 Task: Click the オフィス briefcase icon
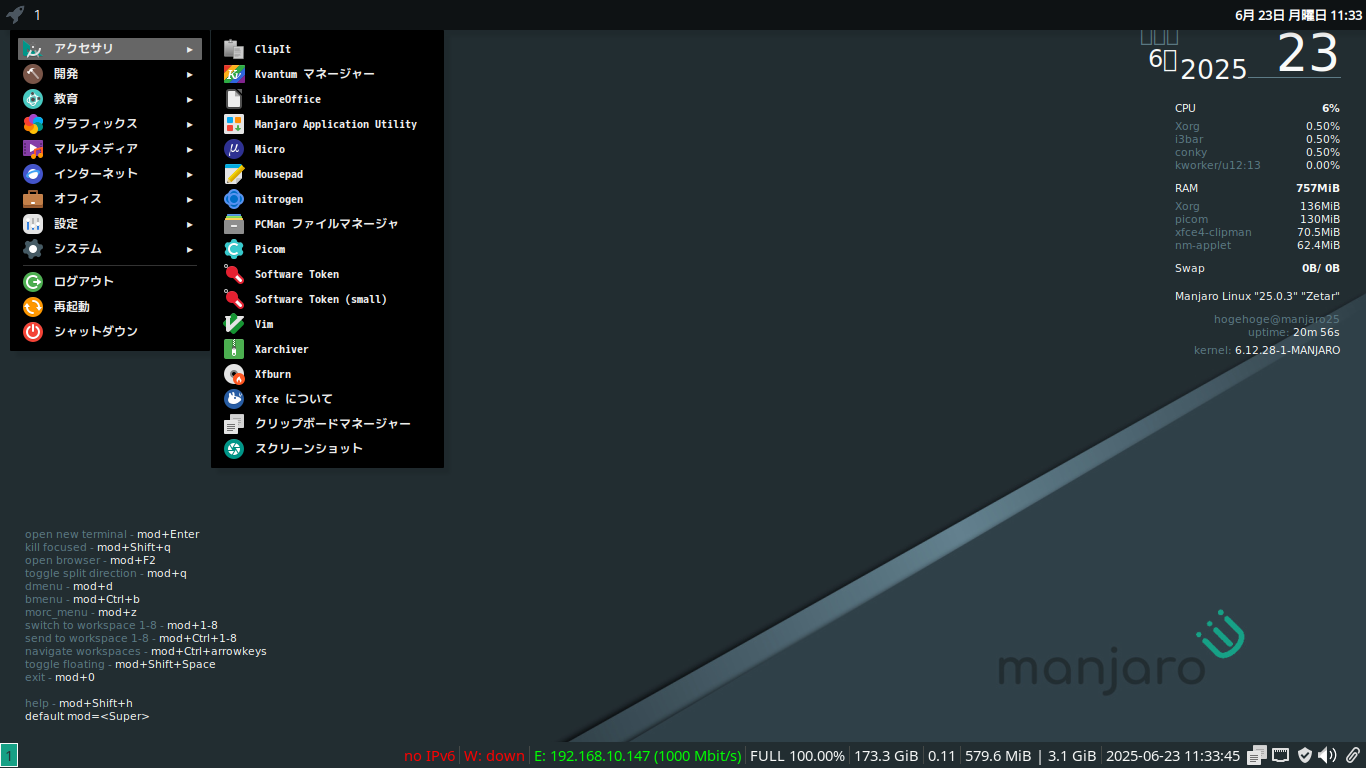pos(33,199)
